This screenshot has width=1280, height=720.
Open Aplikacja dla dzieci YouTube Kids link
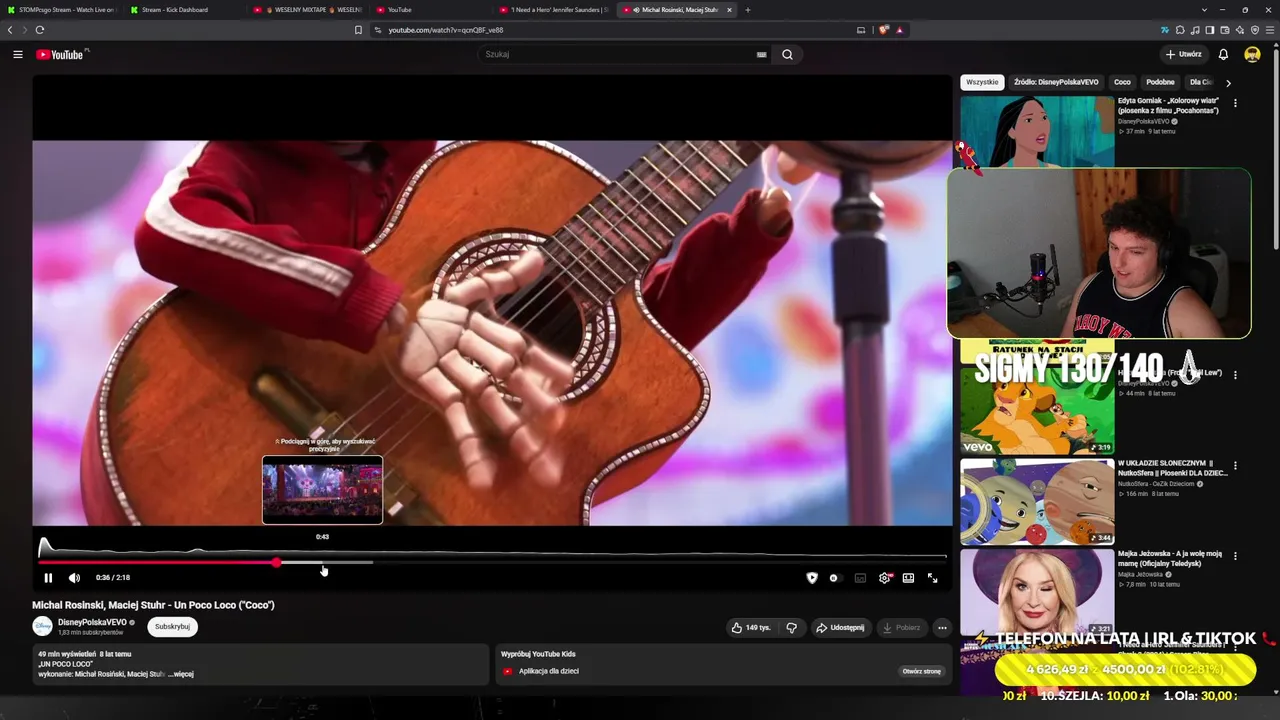pos(549,671)
